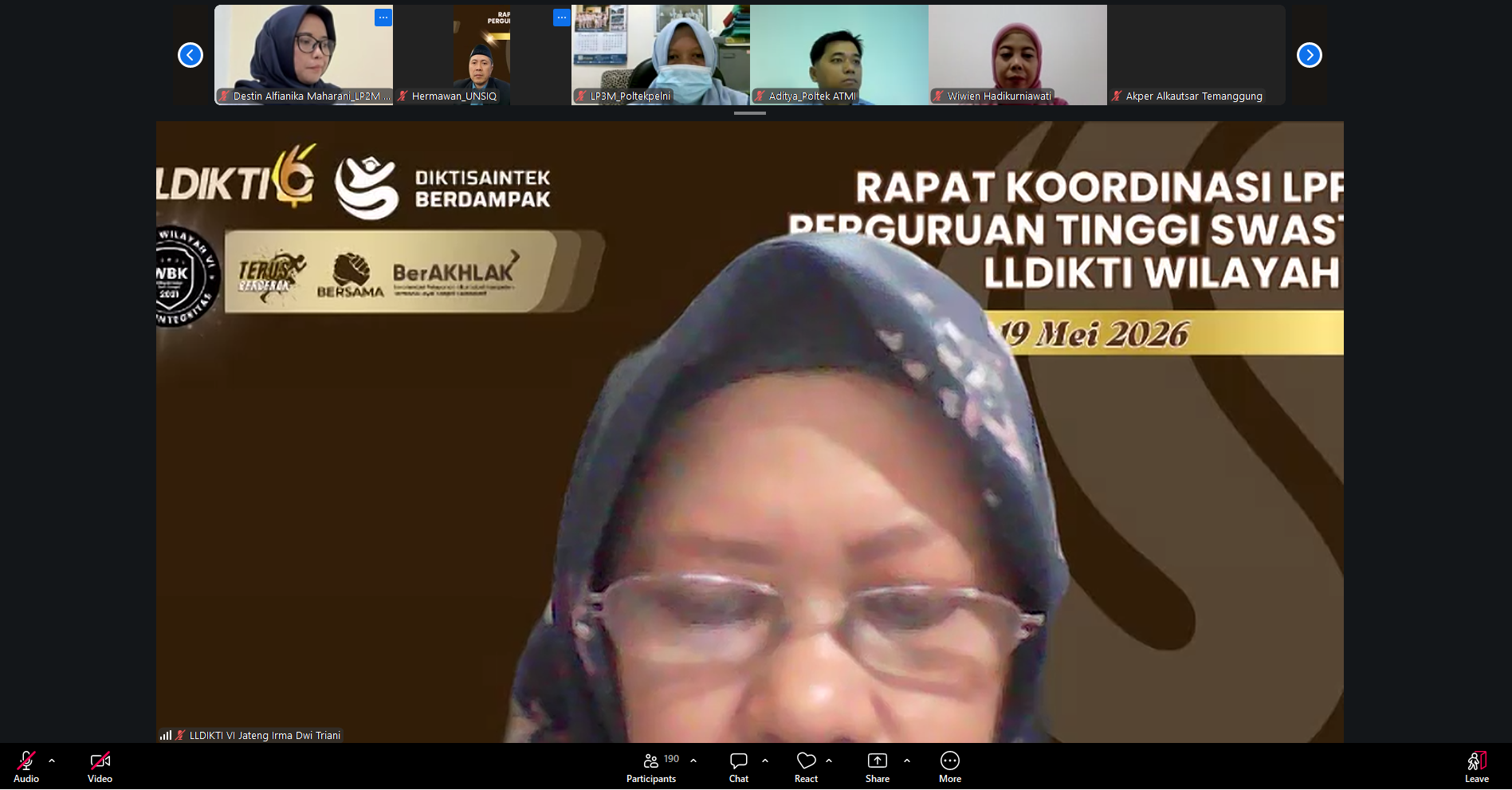Click the muted mic icon beside Wiwien Hadikurniawati
Viewport: 1512px width, 790px height.
tap(939, 96)
